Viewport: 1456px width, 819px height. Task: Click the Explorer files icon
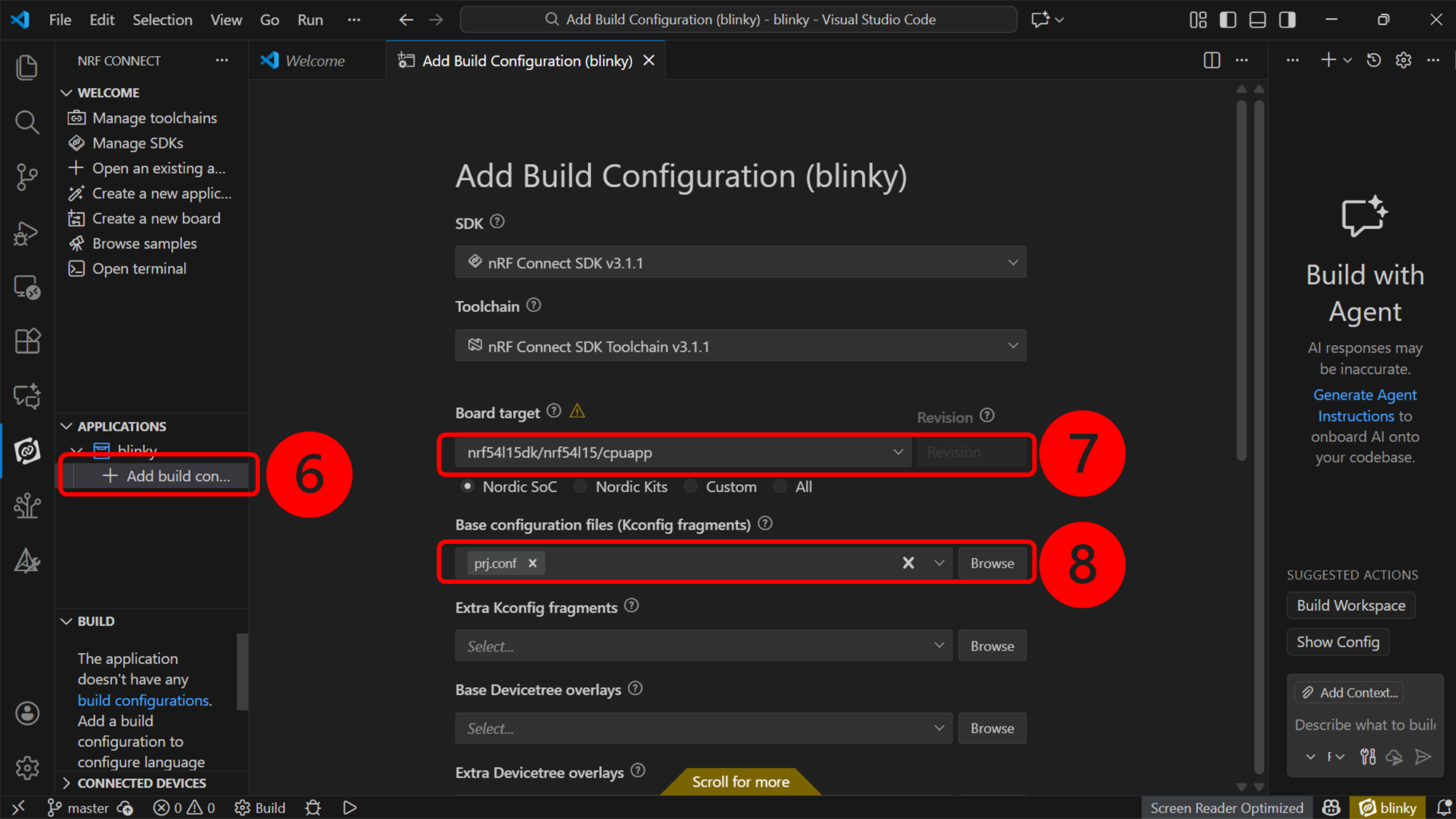click(27, 68)
